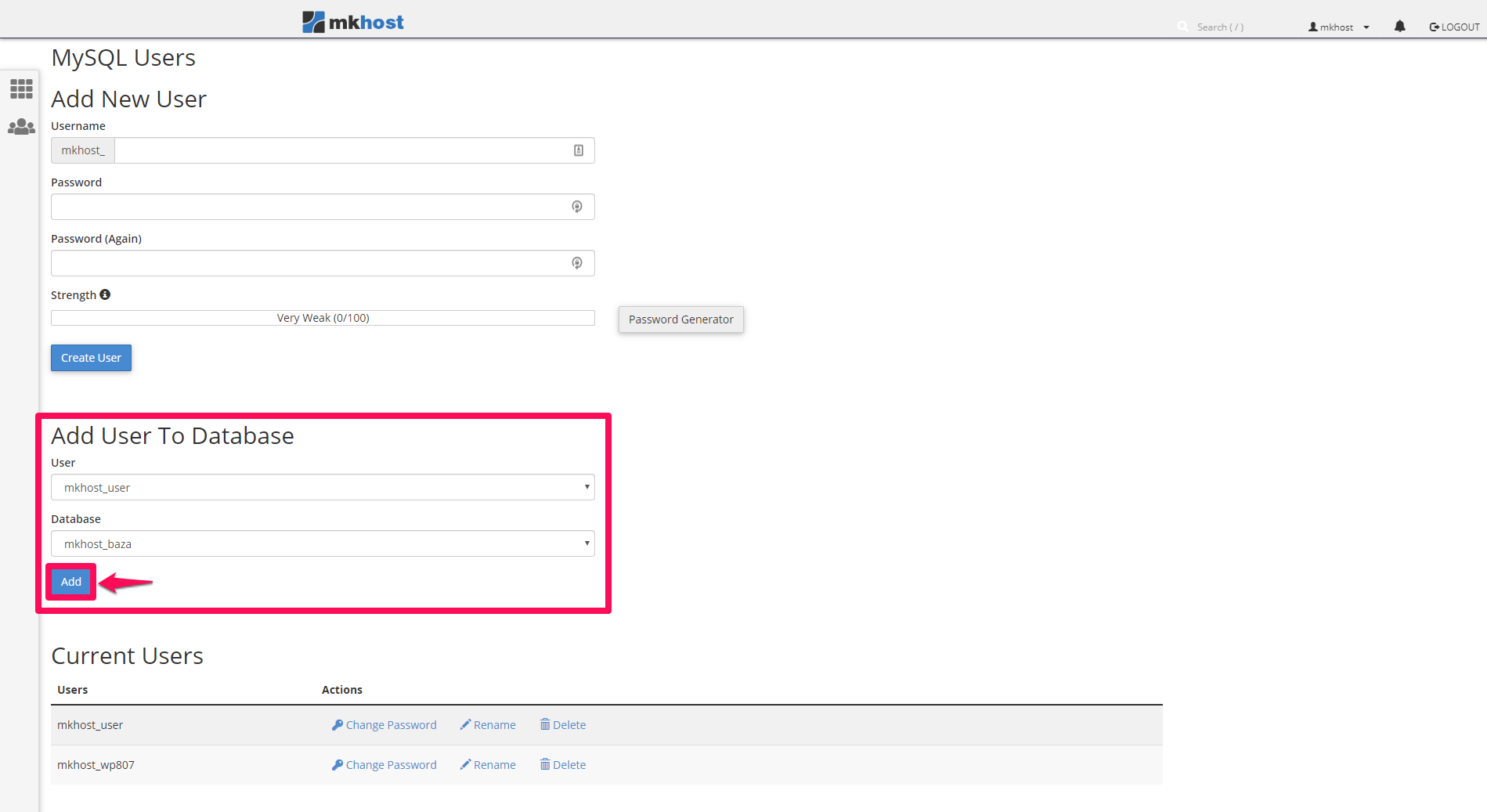Click the Actions column header
The height and width of the screenshot is (812, 1487).
(x=342, y=690)
